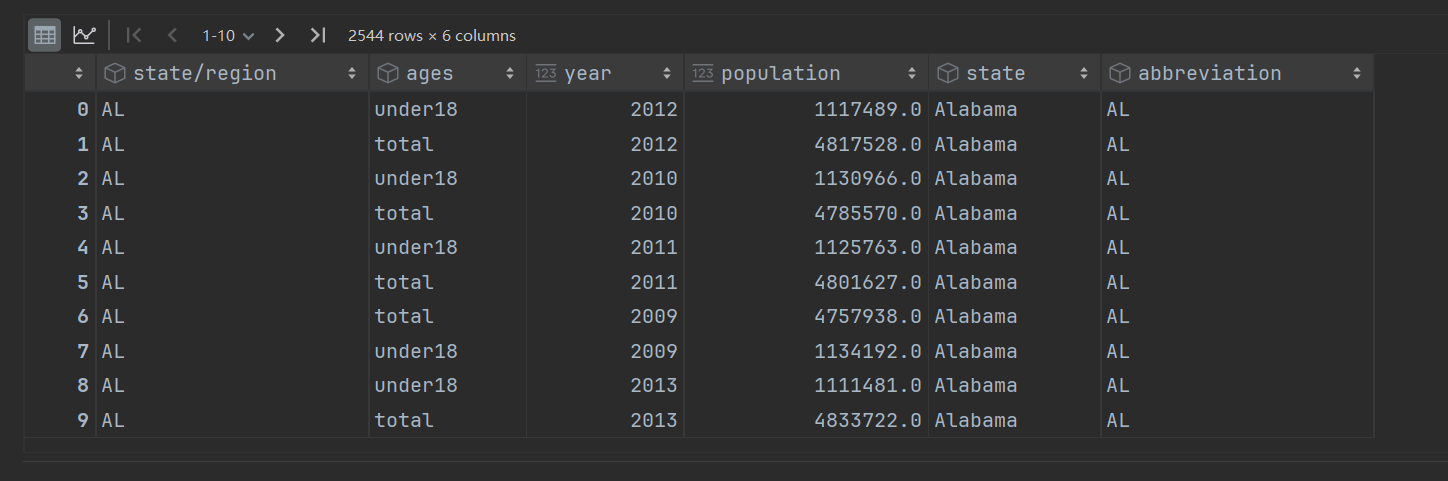Jump to last page arrow

click(x=317, y=35)
